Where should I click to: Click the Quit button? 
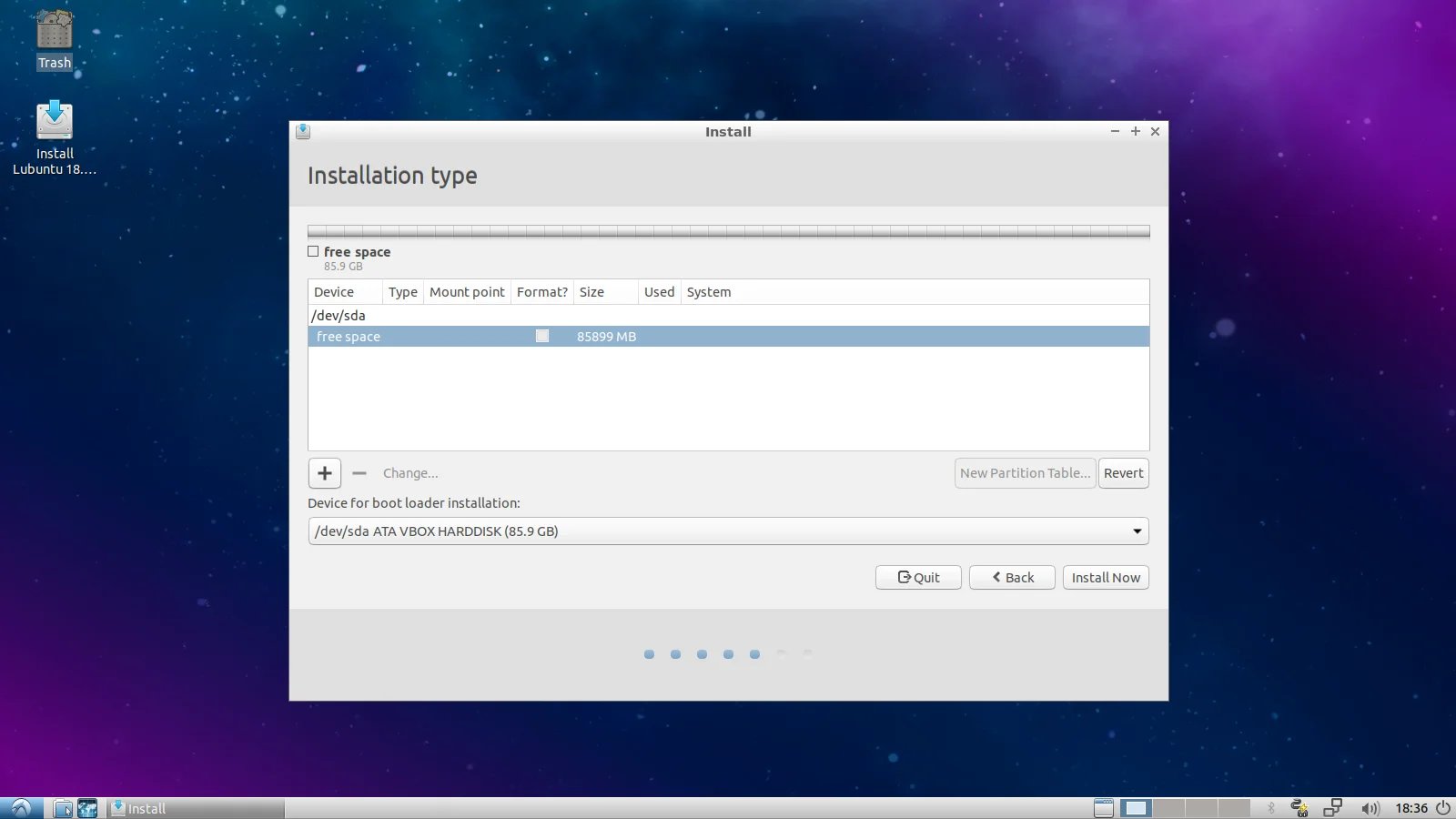[x=918, y=578]
